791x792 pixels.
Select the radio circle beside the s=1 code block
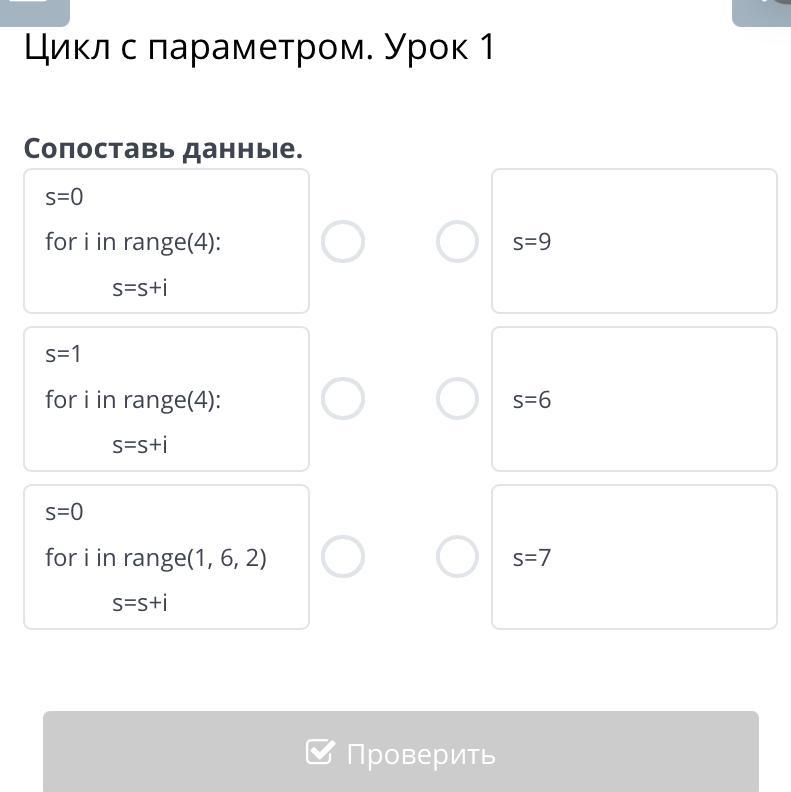[343, 399]
